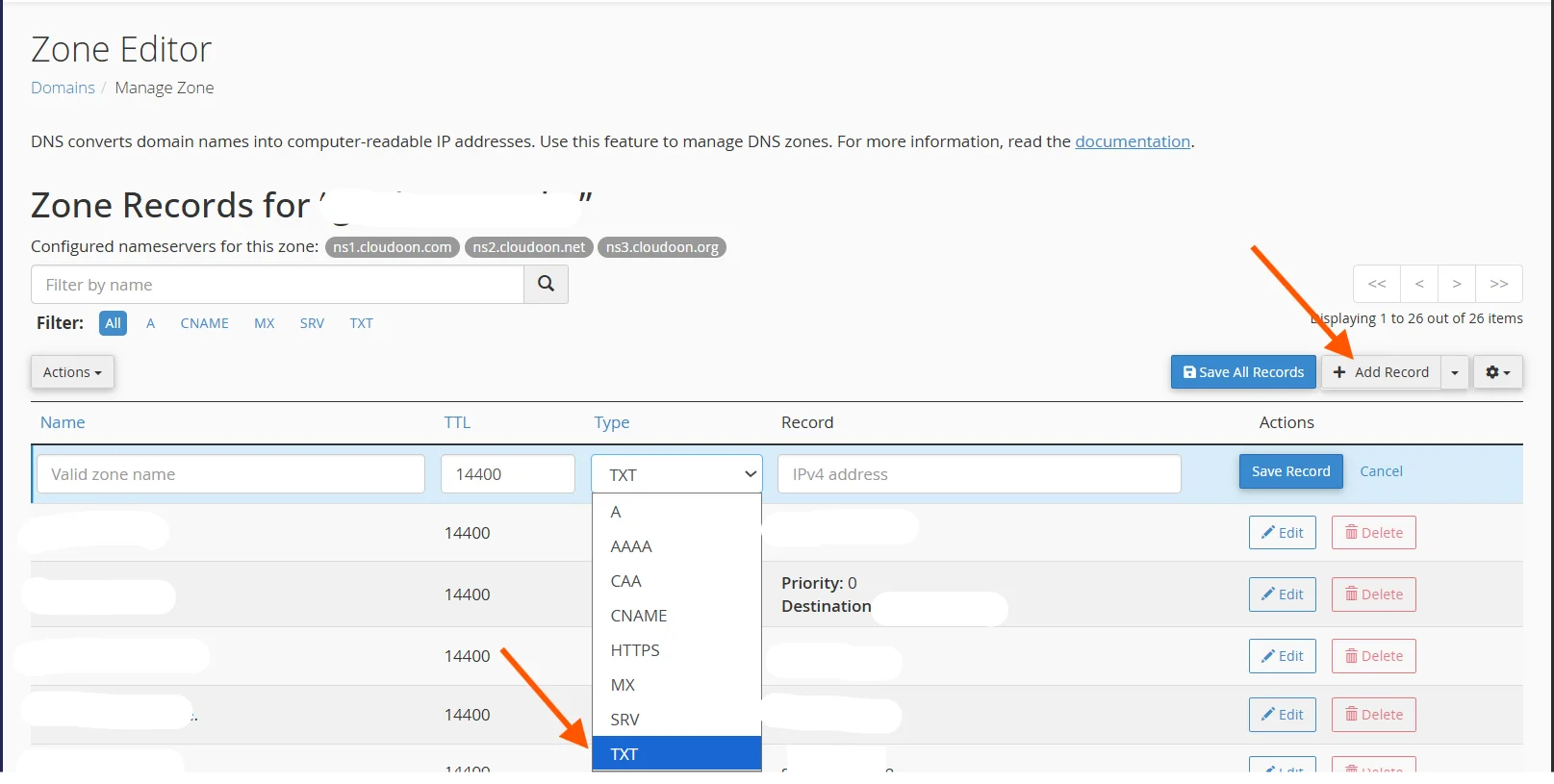Sort records by Name column
The image size is (1554, 784).
point(63,422)
